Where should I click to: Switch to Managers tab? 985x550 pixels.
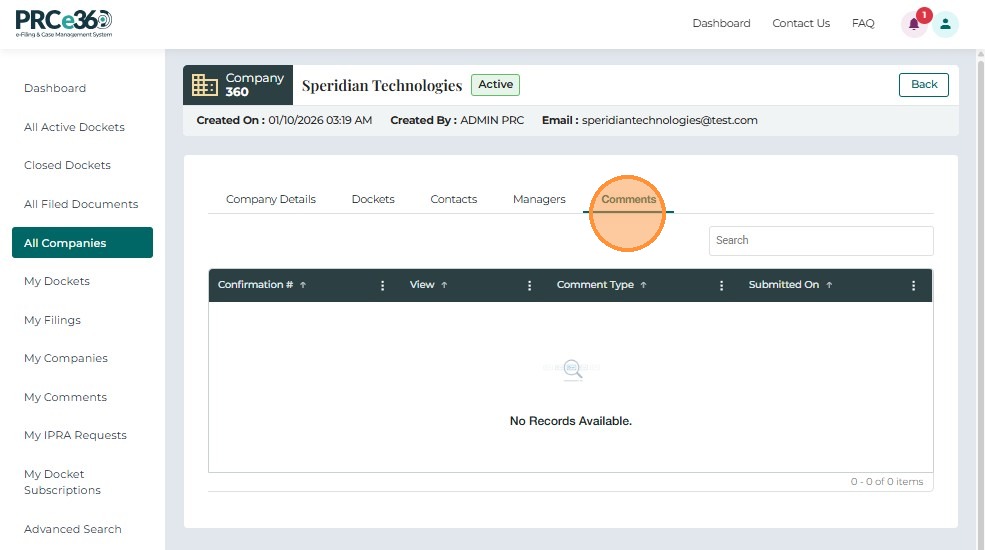[539, 199]
